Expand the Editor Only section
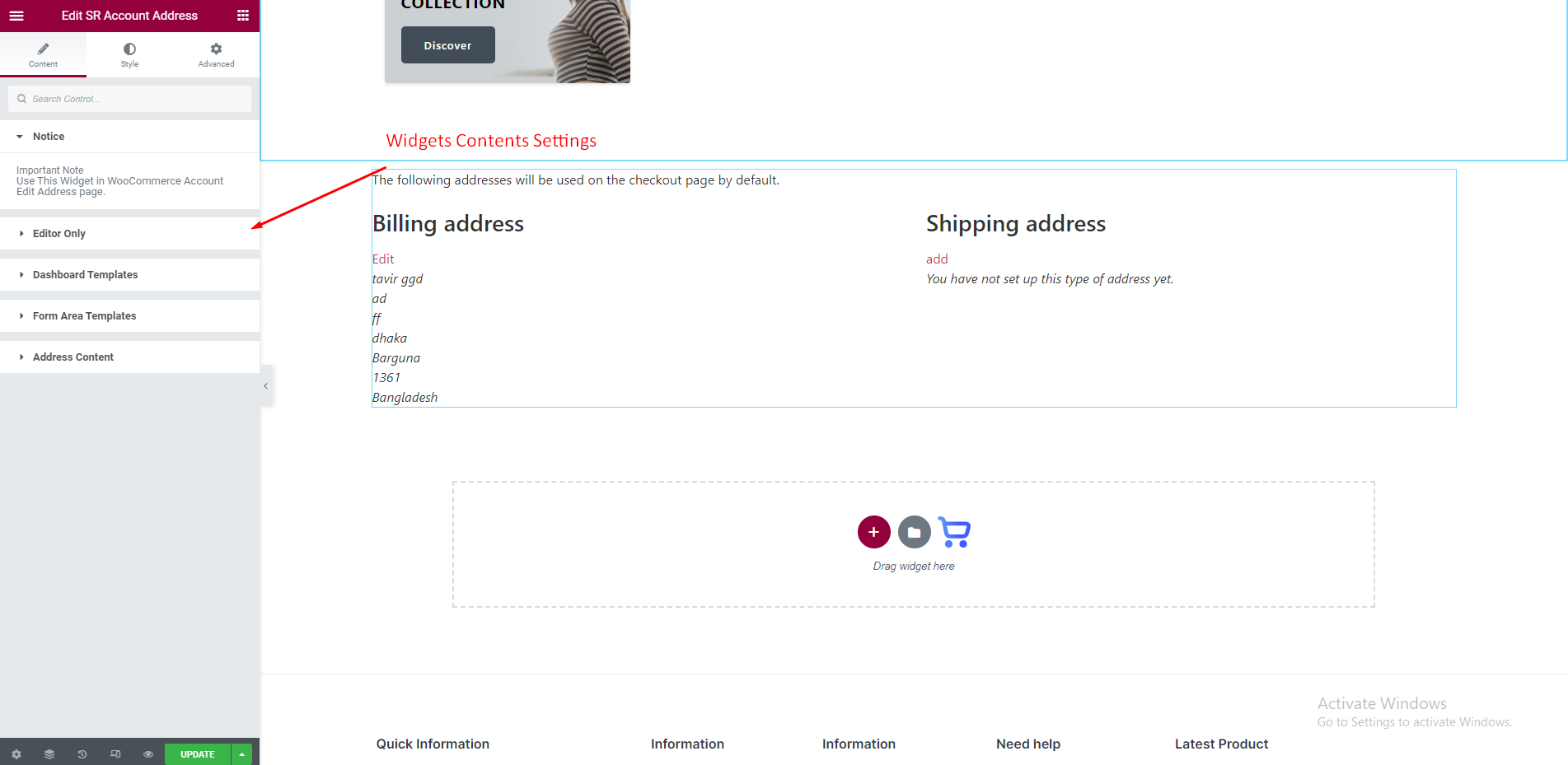The image size is (1568, 765). click(59, 234)
